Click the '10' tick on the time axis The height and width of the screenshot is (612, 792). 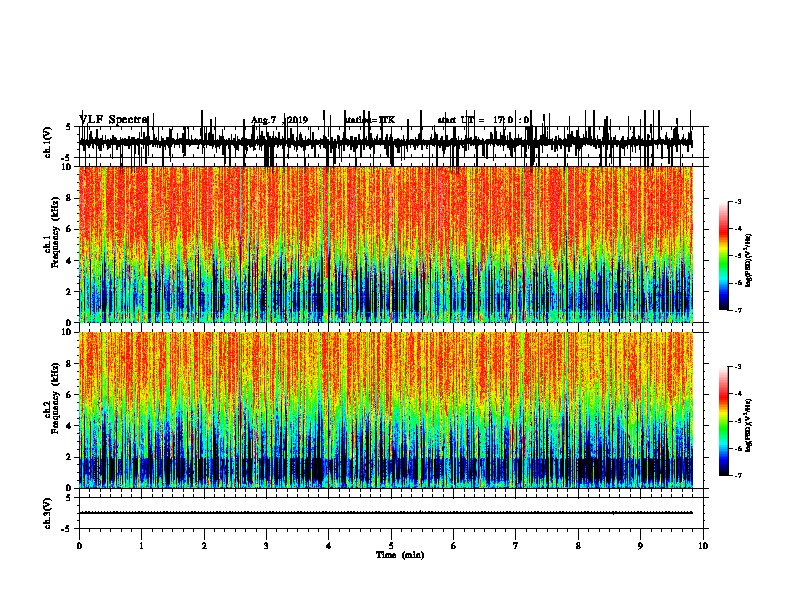(703, 546)
